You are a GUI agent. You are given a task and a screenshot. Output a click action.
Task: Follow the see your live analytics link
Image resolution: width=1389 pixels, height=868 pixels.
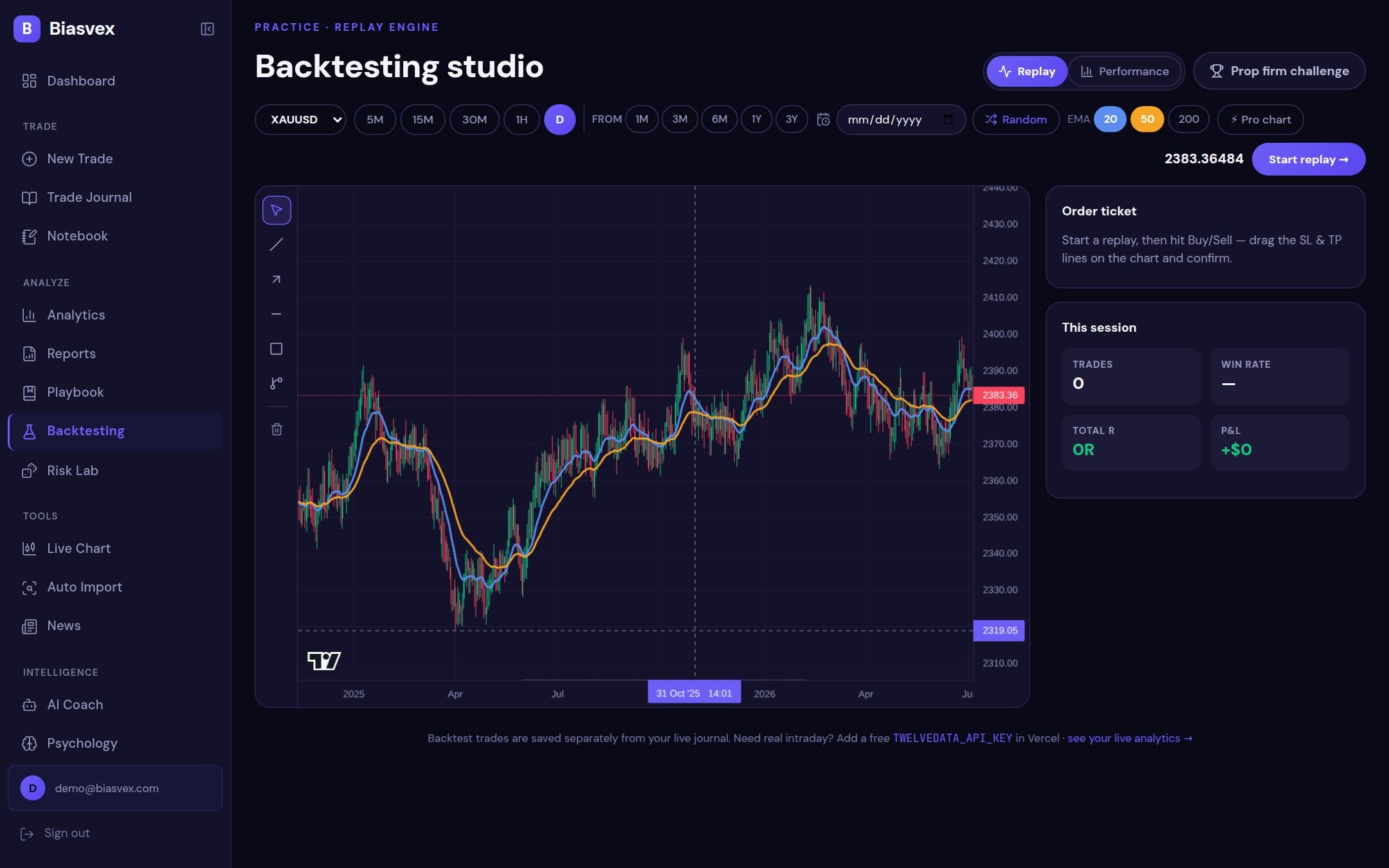pos(1130,738)
